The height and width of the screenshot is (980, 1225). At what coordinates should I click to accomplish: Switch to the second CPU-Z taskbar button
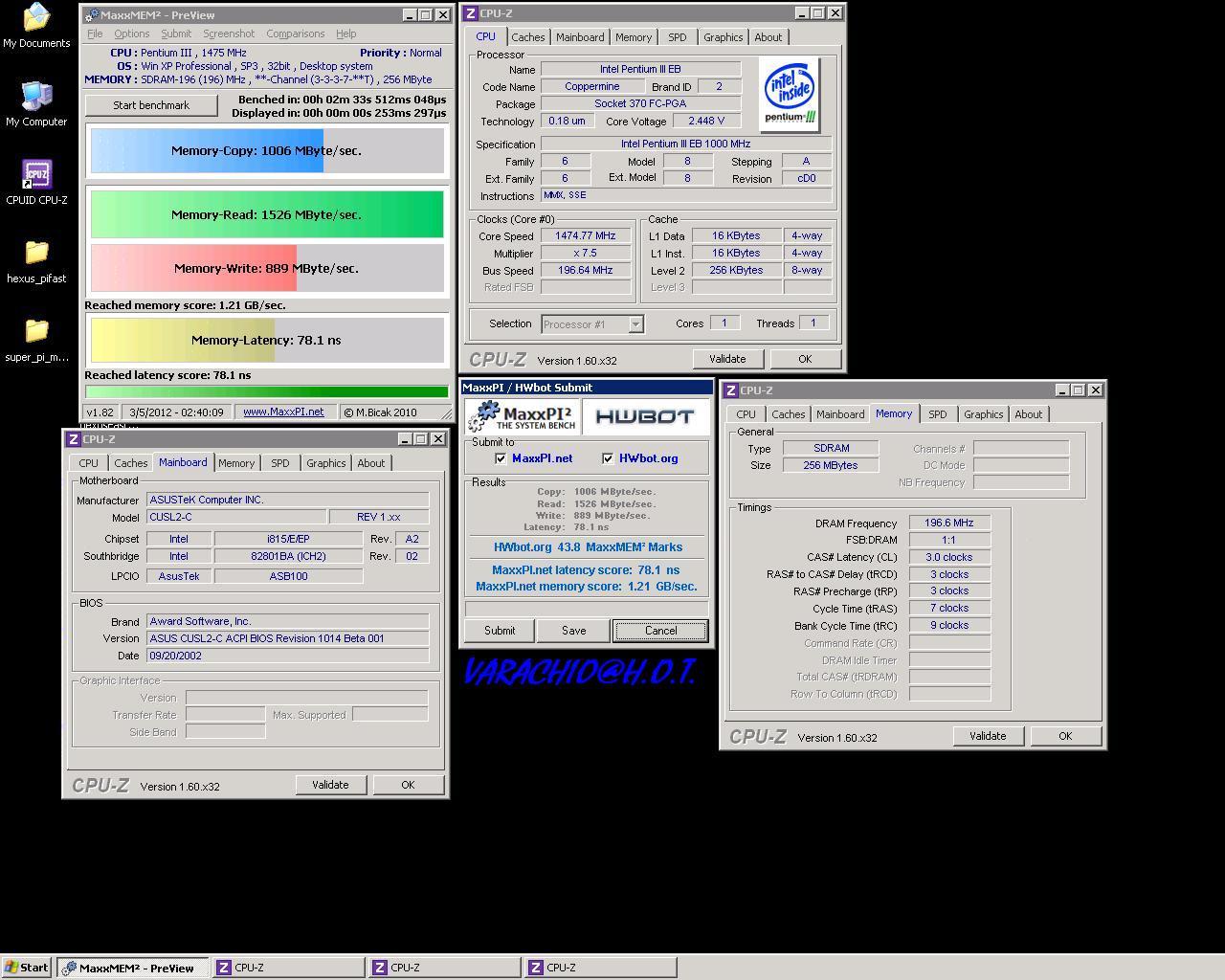tap(445, 968)
